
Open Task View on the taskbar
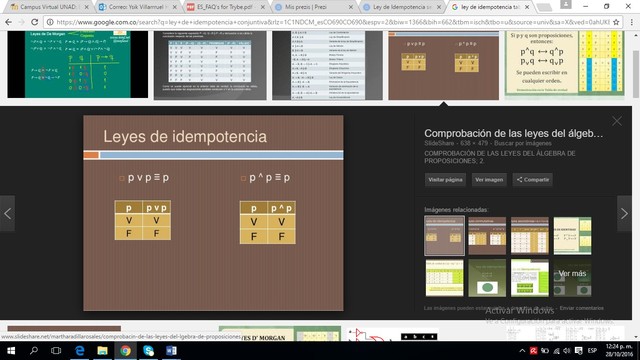tap(56, 351)
